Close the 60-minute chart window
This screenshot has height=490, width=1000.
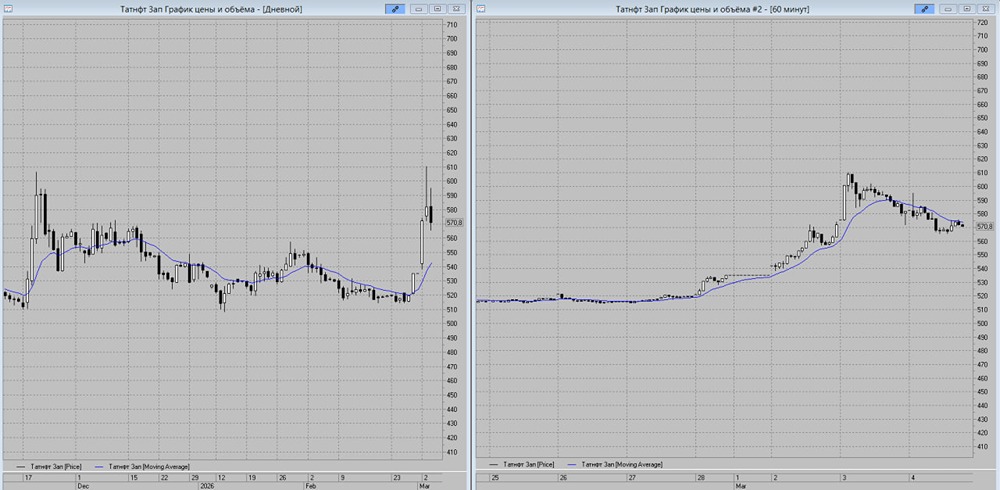(x=985, y=9)
